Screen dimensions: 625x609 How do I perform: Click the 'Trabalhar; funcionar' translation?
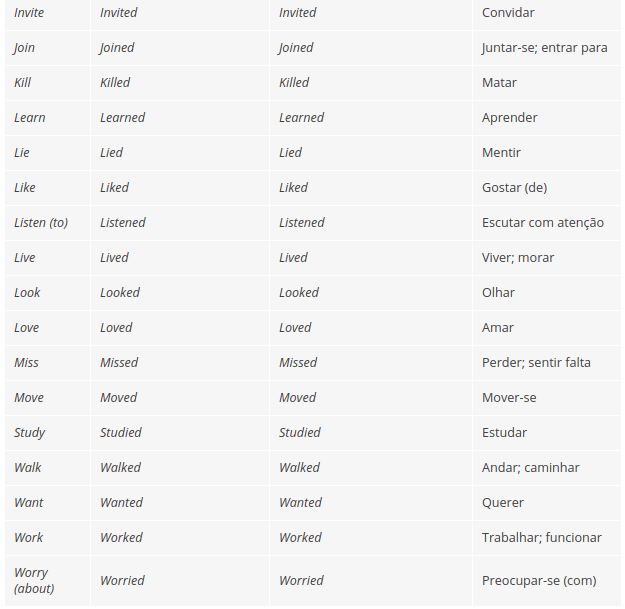[541, 538]
